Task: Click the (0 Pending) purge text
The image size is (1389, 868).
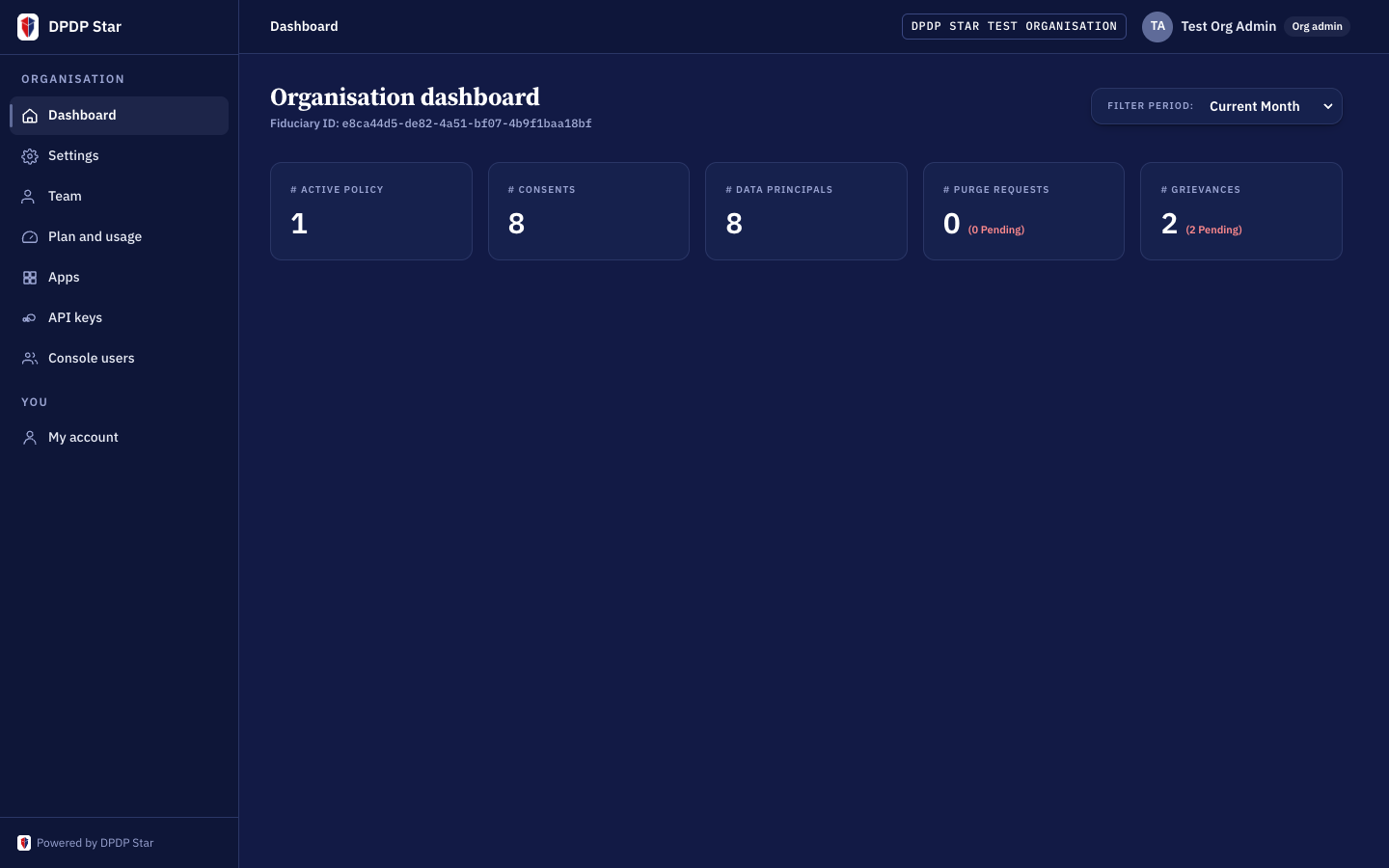Action: coord(996,231)
